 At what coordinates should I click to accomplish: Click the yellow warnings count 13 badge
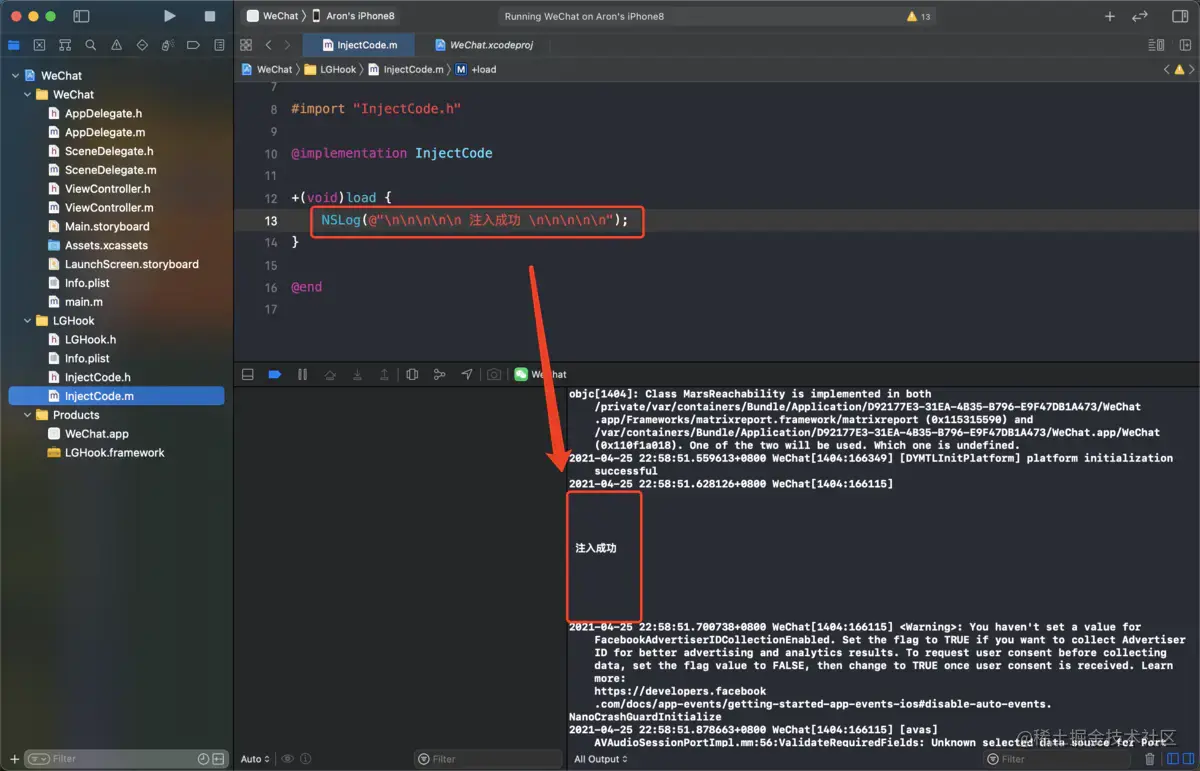coord(918,16)
